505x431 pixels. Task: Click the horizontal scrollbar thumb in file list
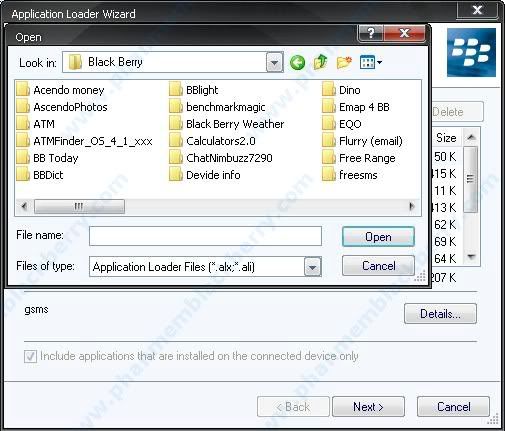[79, 206]
